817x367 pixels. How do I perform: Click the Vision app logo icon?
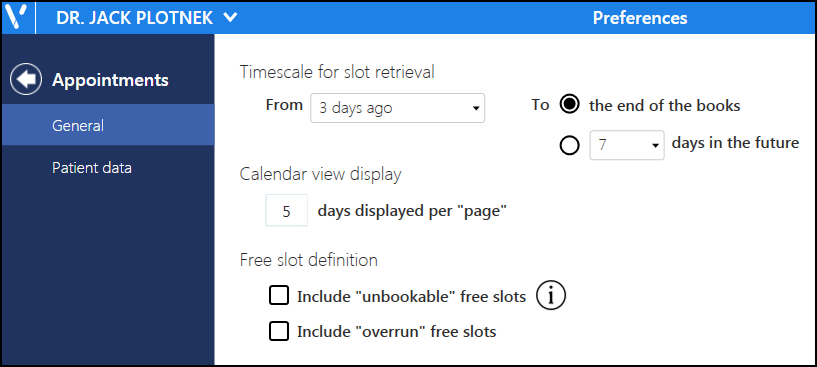click(18, 18)
